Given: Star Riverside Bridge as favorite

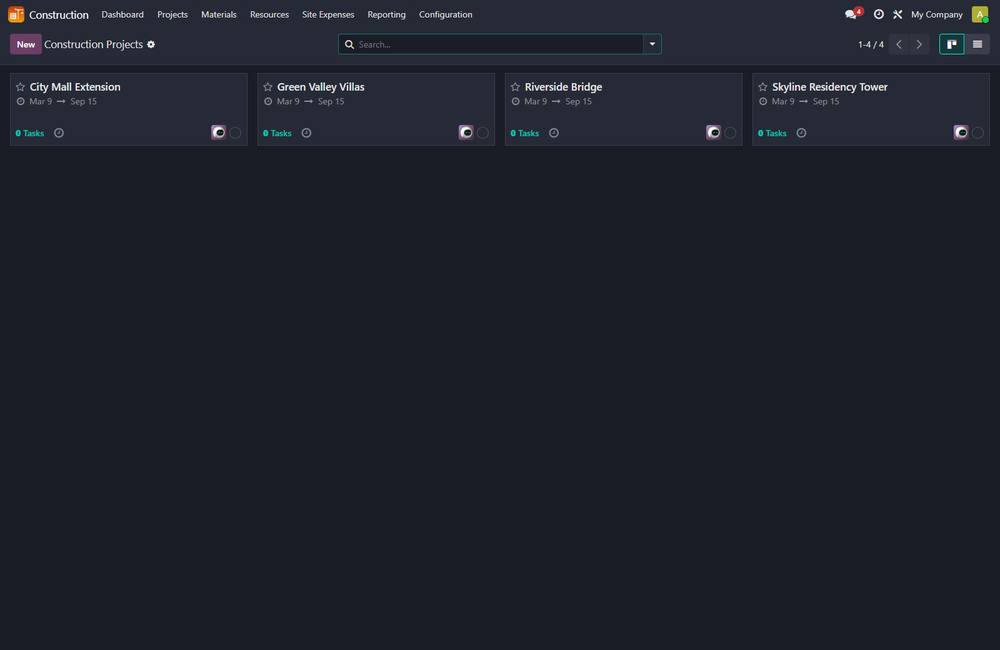Looking at the screenshot, I should point(515,87).
